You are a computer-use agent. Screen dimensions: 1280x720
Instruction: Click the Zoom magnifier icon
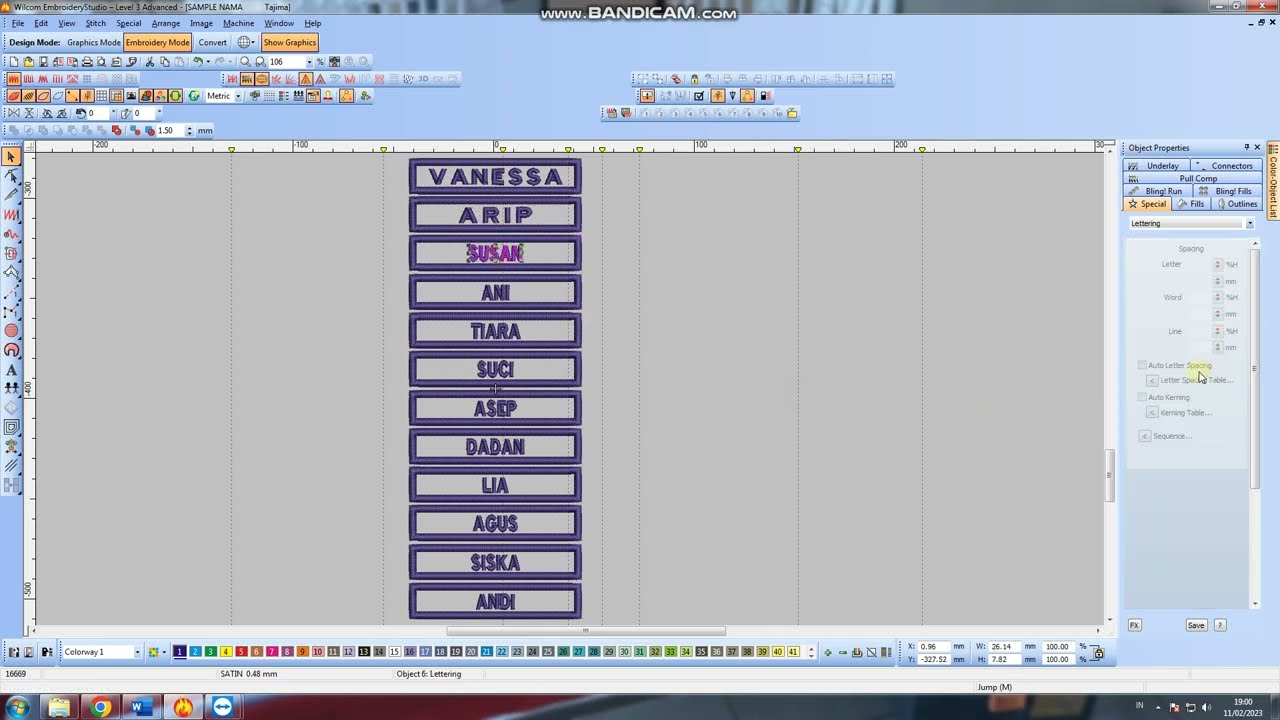click(x=245, y=62)
